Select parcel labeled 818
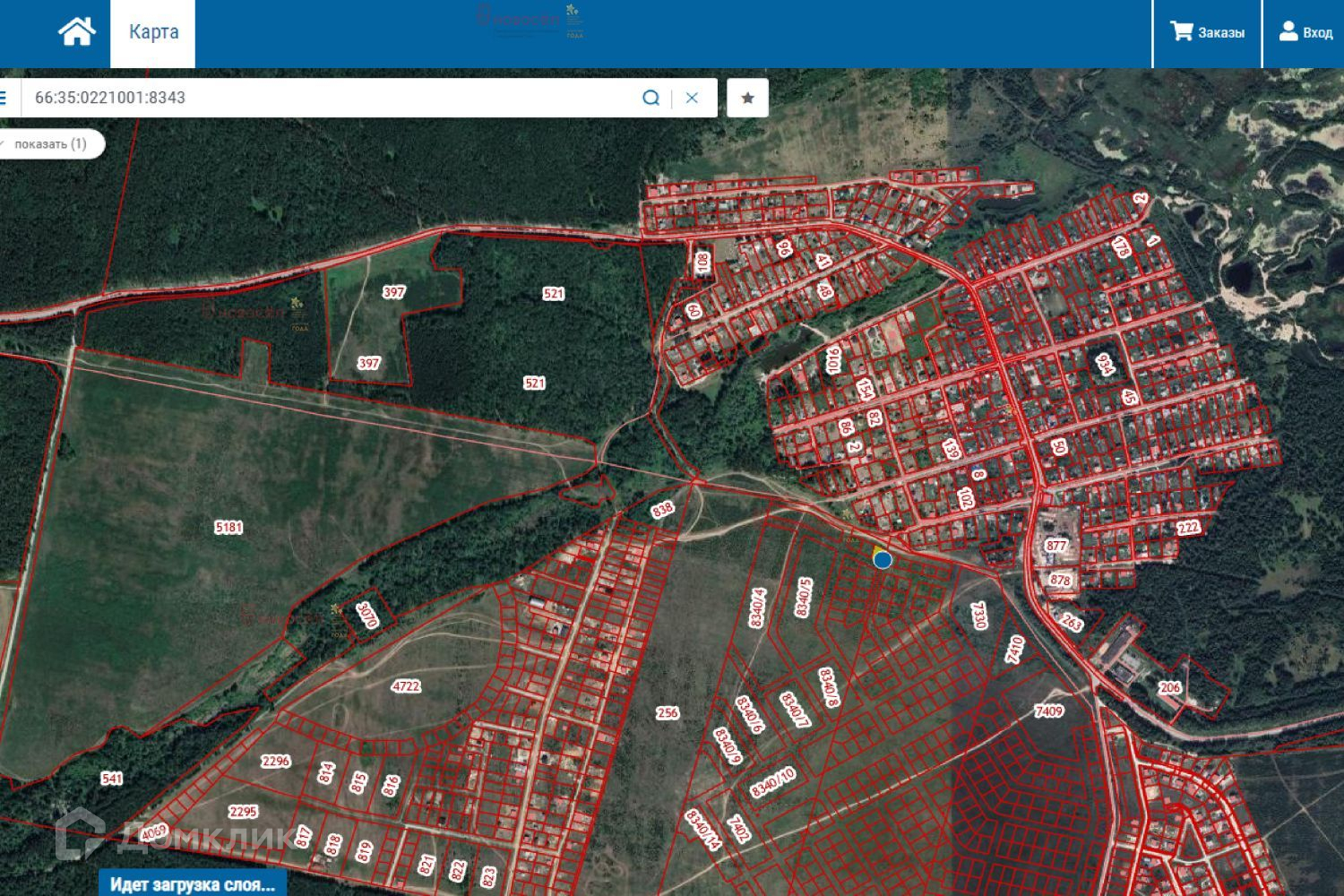Image resolution: width=1344 pixels, height=896 pixels. click(333, 845)
